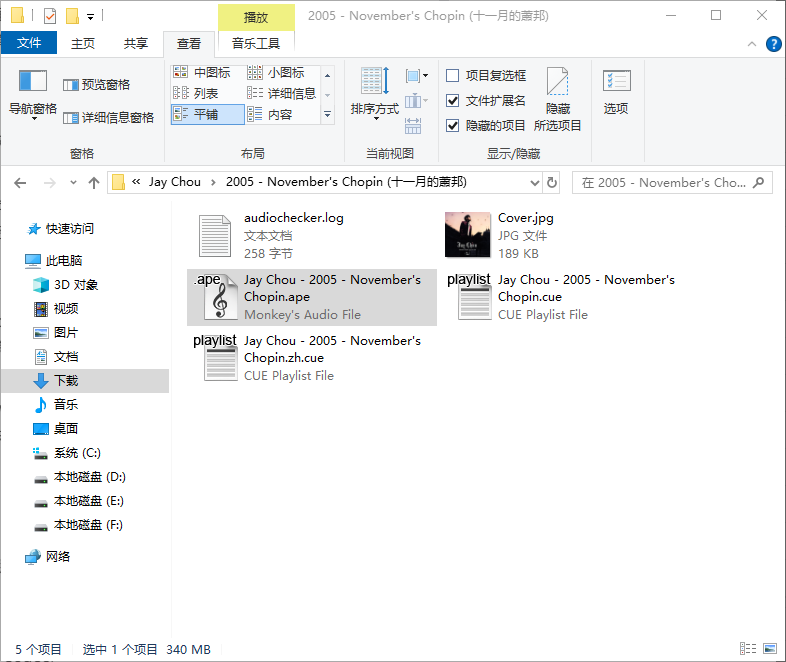Toggle the preview pane
786x662 pixels.
pos(96,85)
